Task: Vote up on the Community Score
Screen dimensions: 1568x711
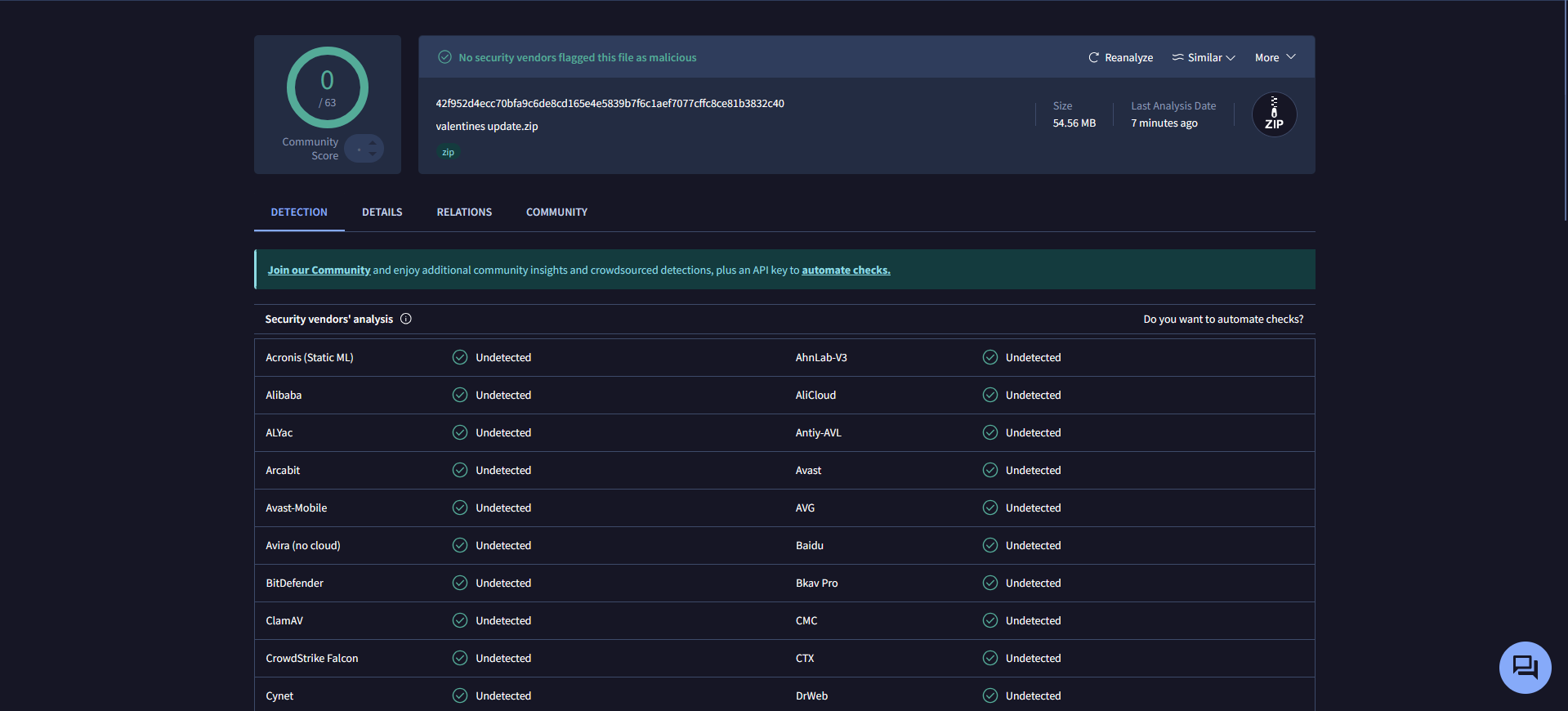Action: coord(373,143)
